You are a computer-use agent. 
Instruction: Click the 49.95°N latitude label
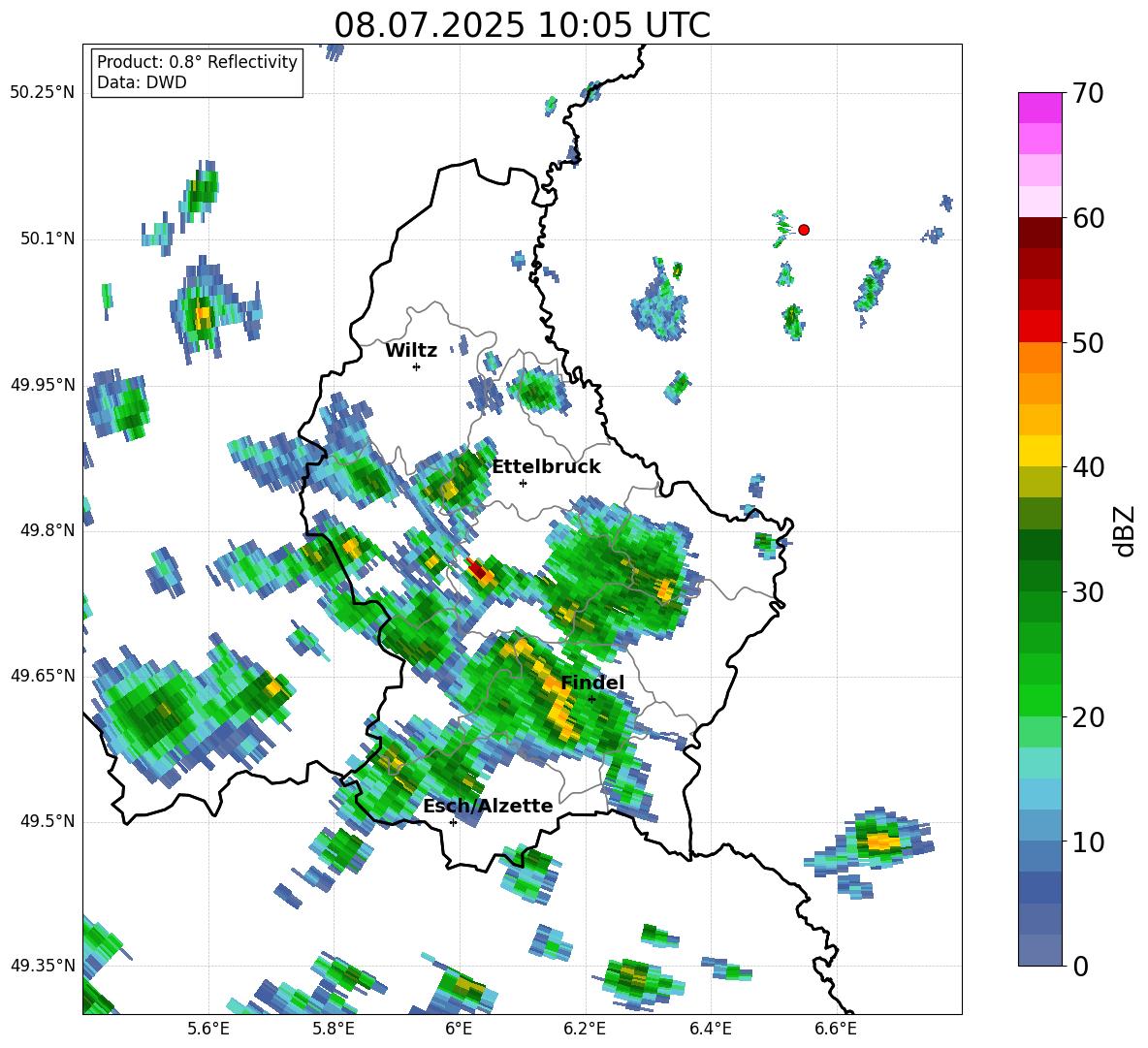[x=43, y=385]
